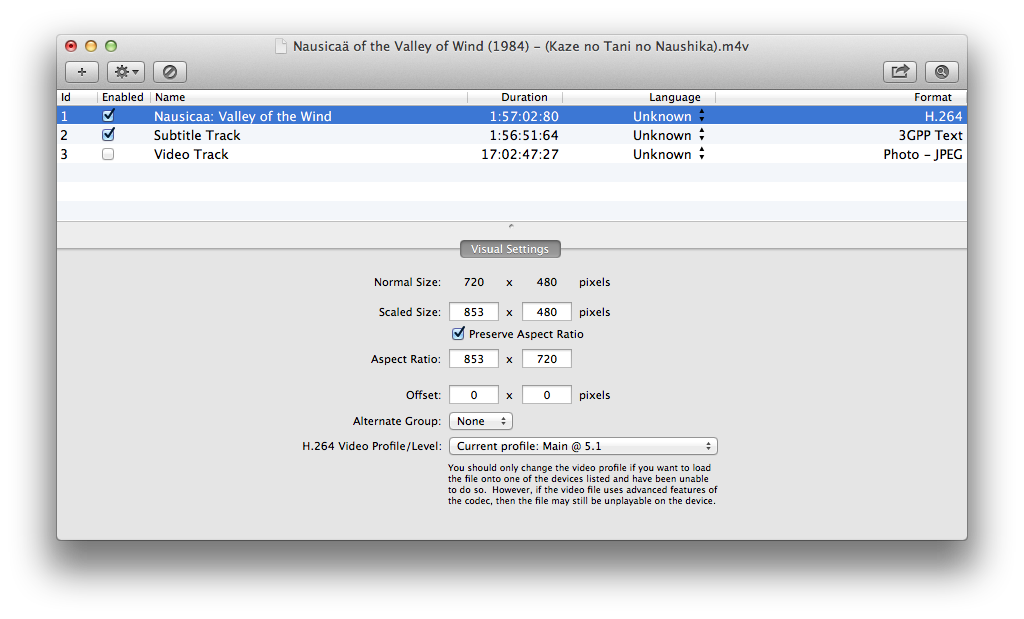Click the Scaled Size height field

tap(547, 312)
